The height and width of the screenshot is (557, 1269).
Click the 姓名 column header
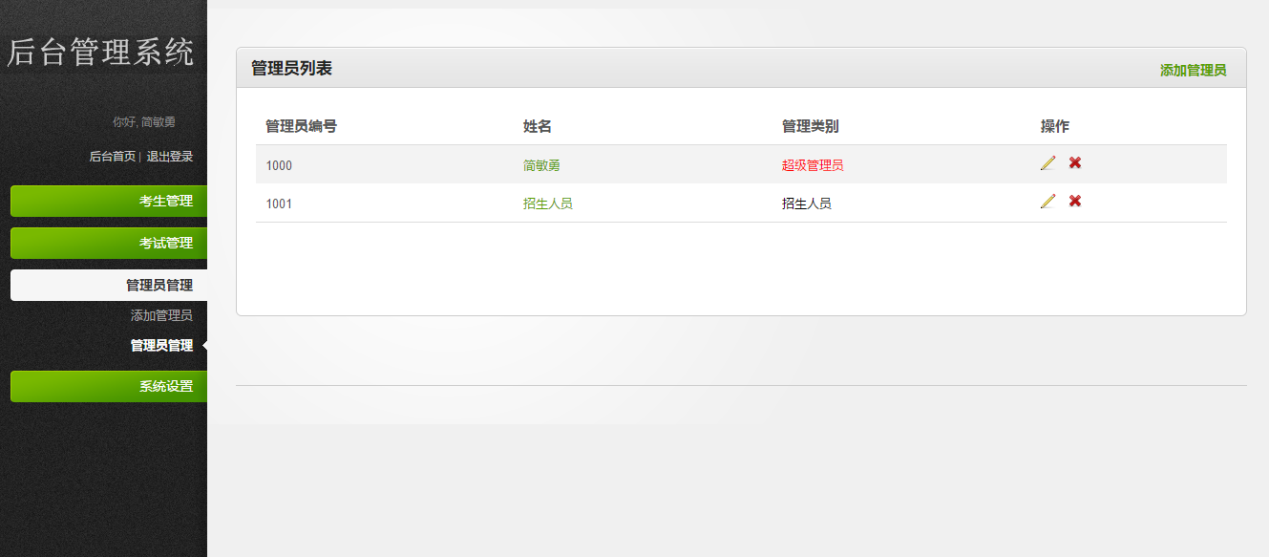tap(537, 126)
